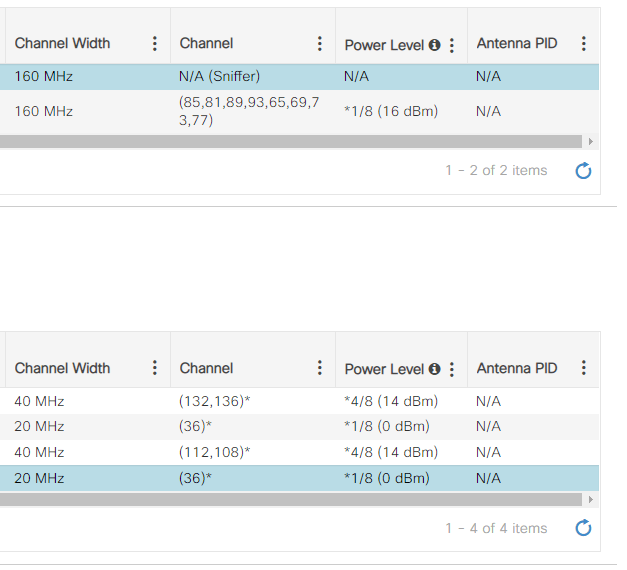
Task: Open Power Level column menu in lower table
Action: click(x=452, y=369)
